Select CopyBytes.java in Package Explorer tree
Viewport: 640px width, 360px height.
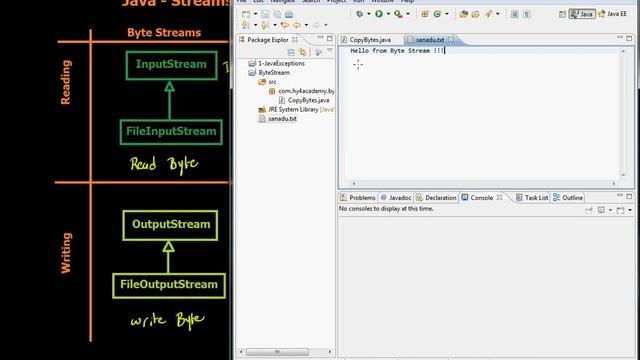[x=304, y=100]
